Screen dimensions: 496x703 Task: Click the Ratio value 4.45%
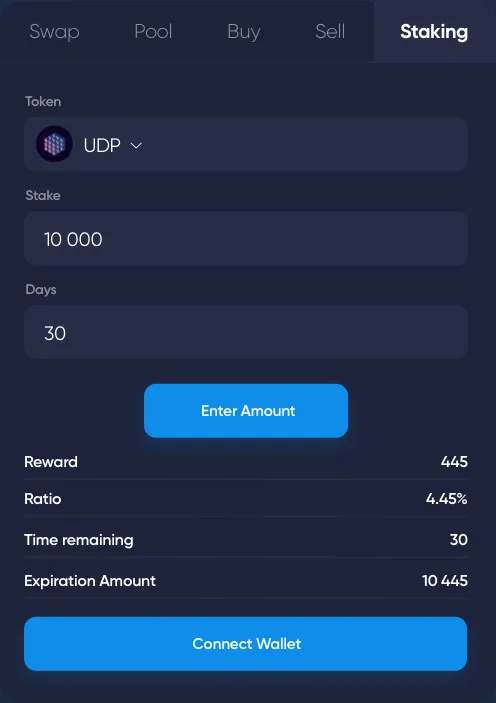[447, 499]
